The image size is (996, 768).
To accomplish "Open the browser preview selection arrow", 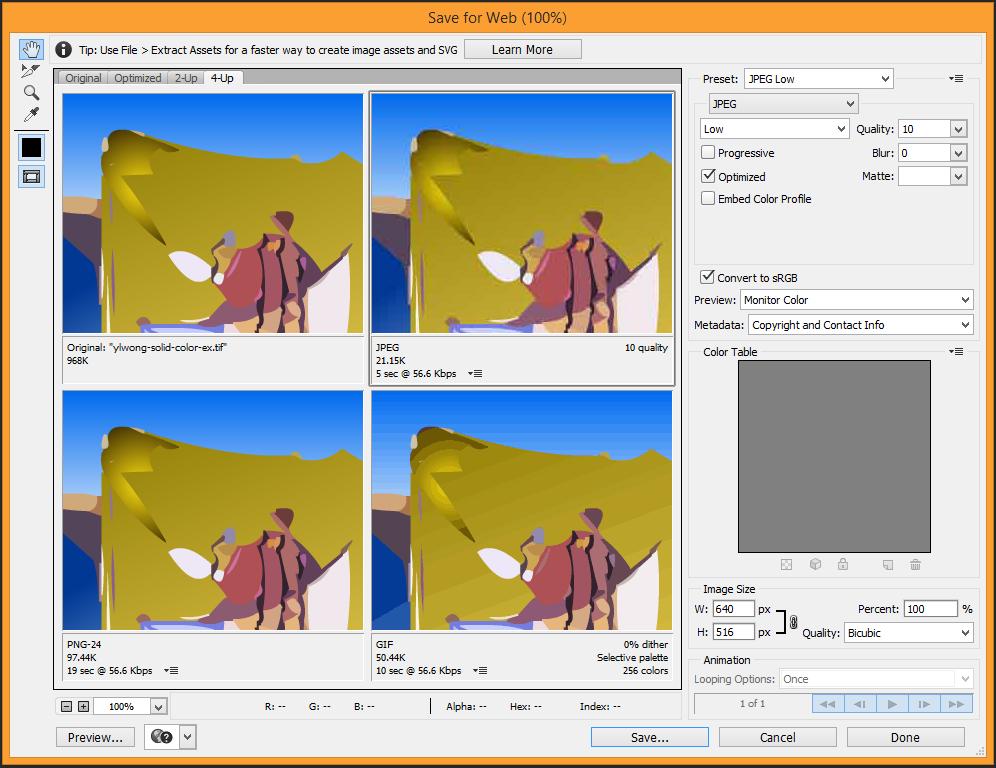I will pos(187,737).
